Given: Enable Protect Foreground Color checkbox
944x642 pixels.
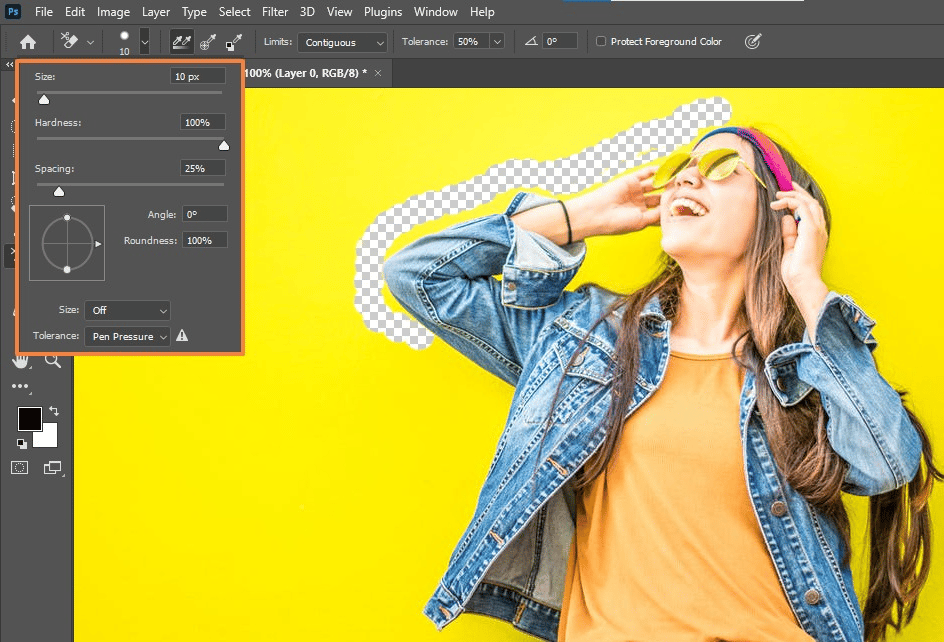Looking at the screenshot, I should (601, 42).
